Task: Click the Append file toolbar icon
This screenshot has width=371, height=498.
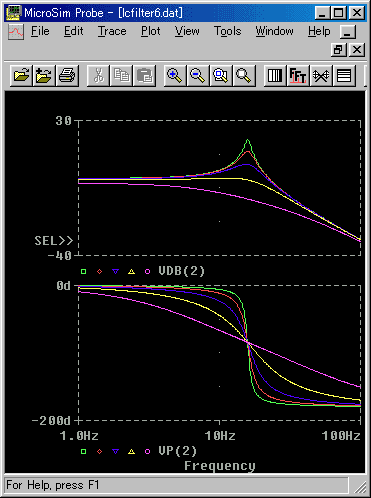Action: coord(44,75)
